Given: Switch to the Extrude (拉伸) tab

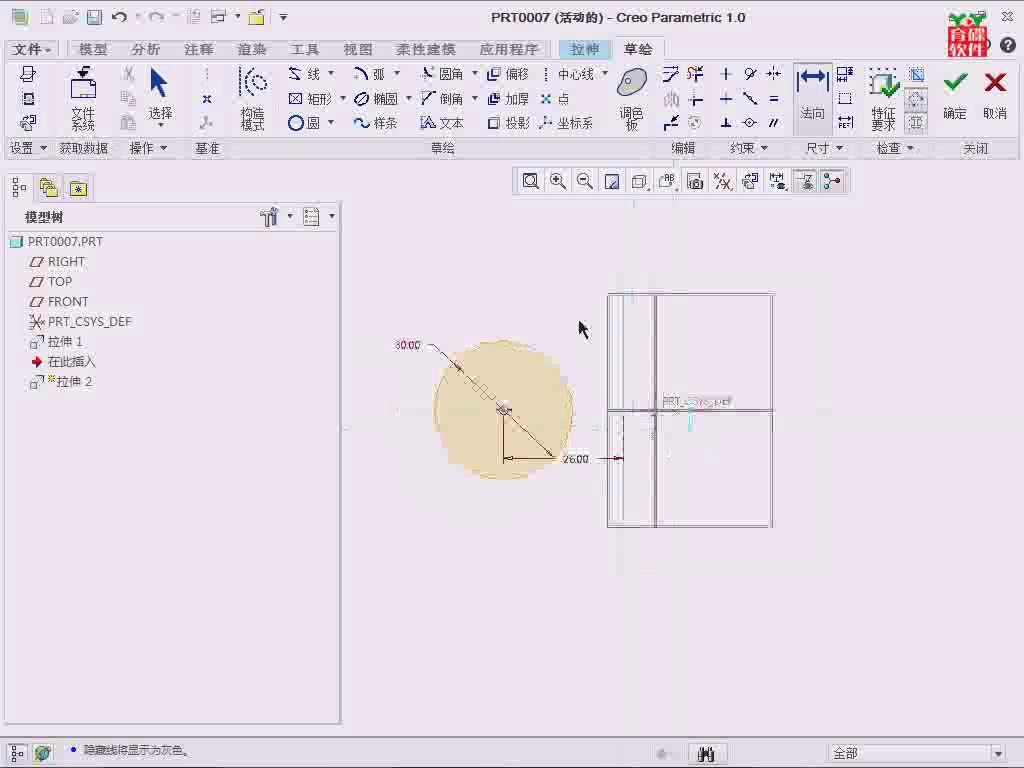Looking at the screenshot, I should (584, 49).
